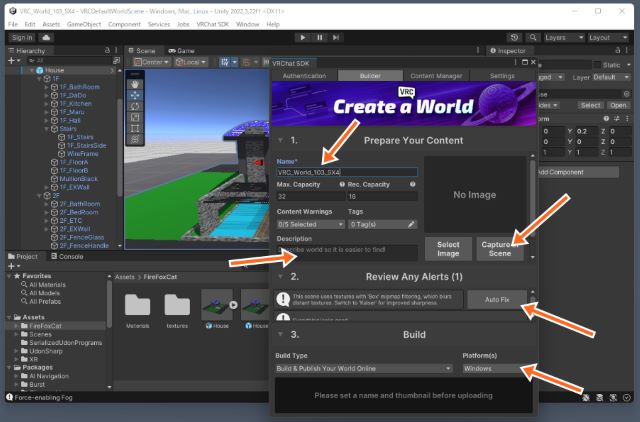Click the Project panel add (+) button

pos(13,266)
